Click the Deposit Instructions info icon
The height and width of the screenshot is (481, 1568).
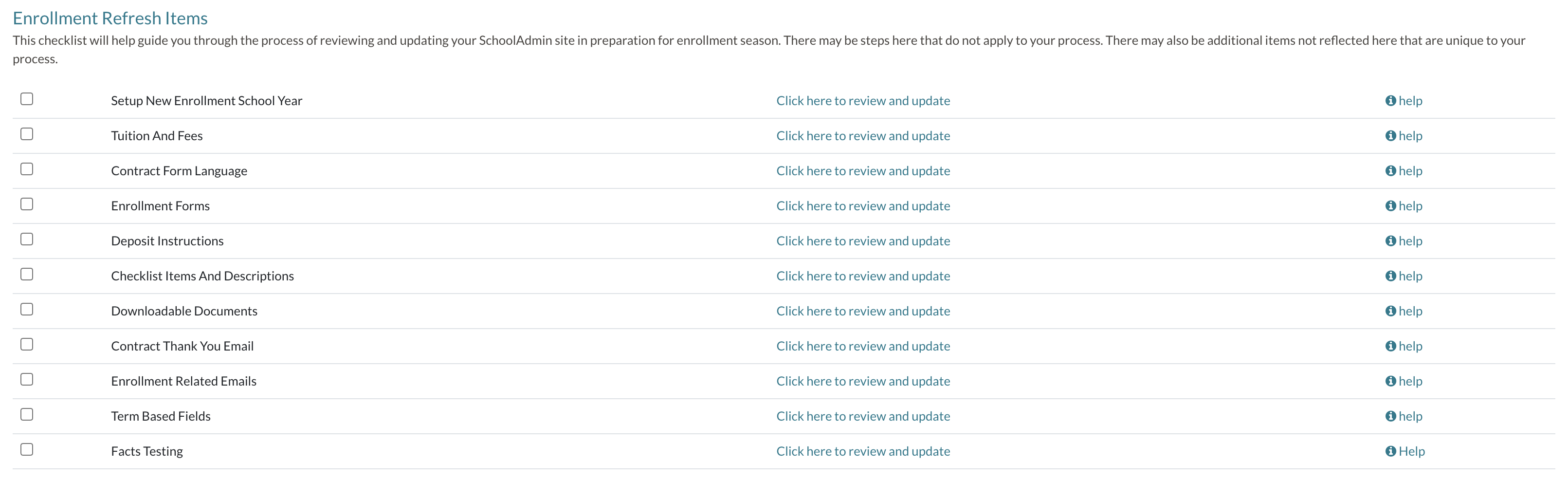[1391, 240]
